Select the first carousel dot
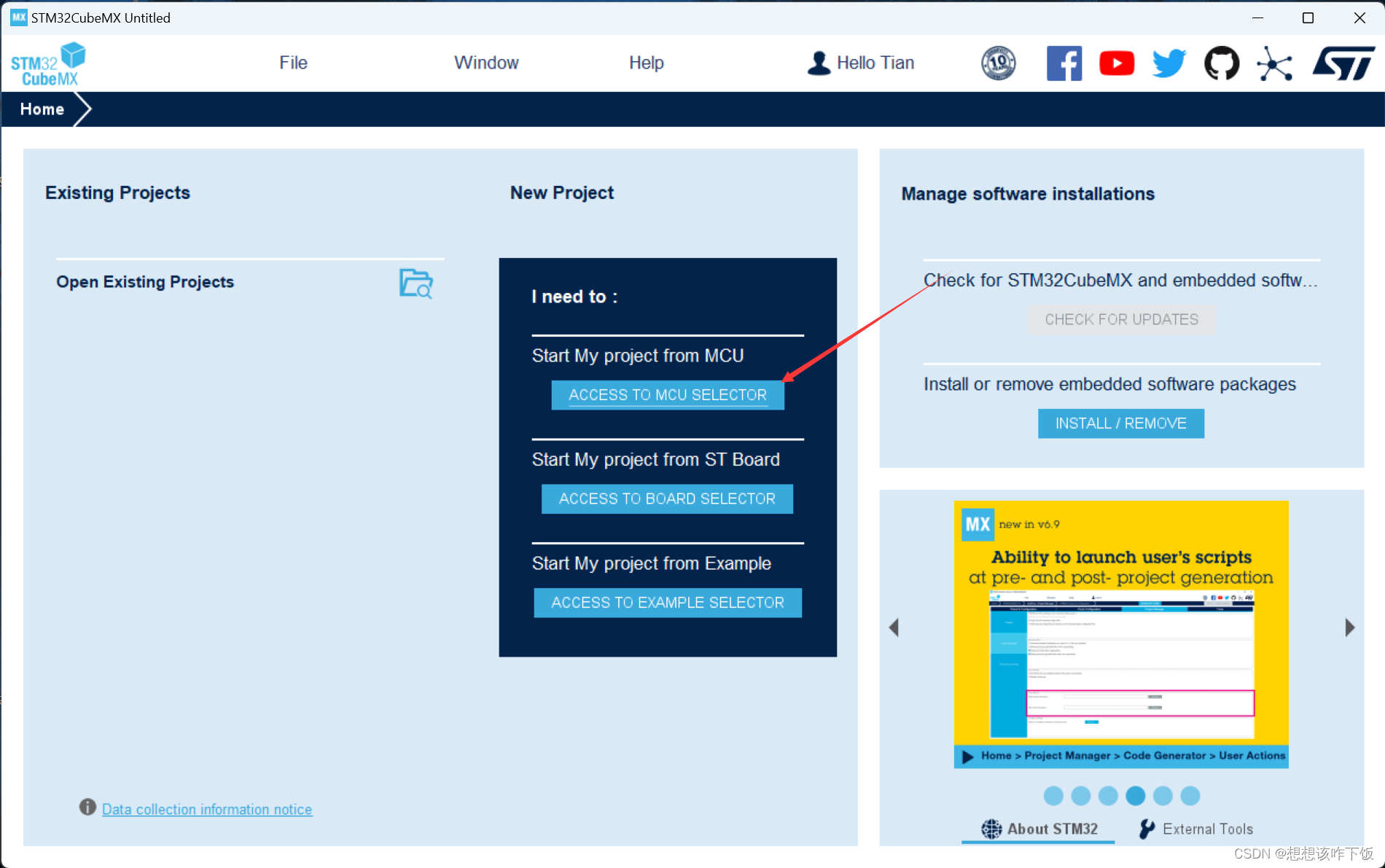The width and height of the screenshot is (1385, 868). tap(1053, 796)
